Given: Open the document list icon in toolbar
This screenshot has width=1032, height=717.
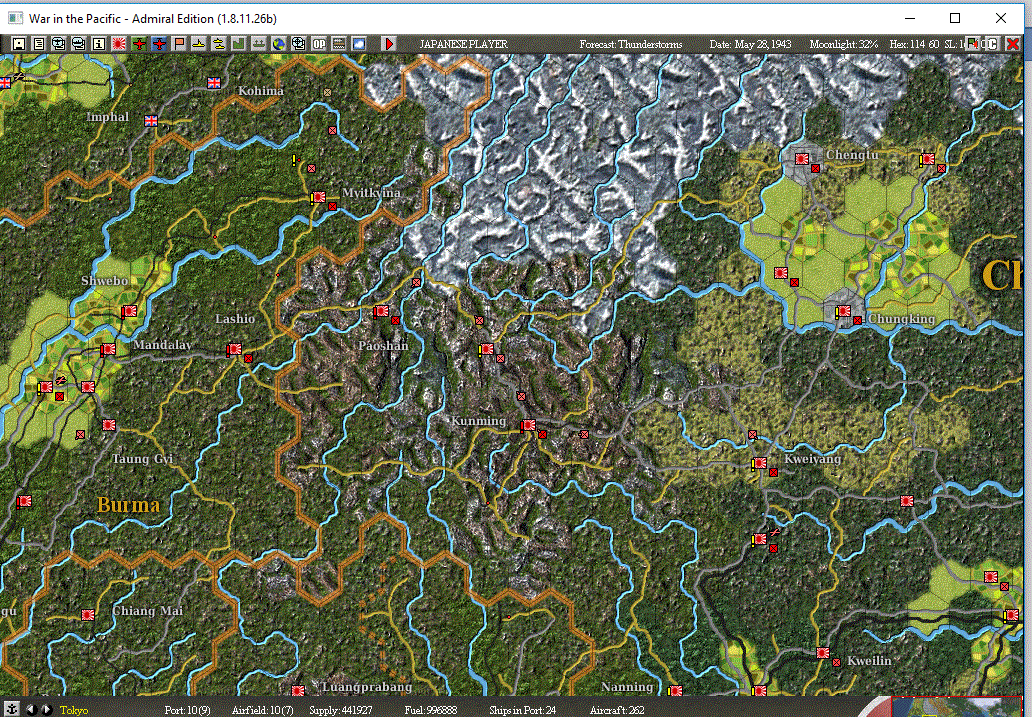Looking at the screenshot, I should tap(39, 44).
